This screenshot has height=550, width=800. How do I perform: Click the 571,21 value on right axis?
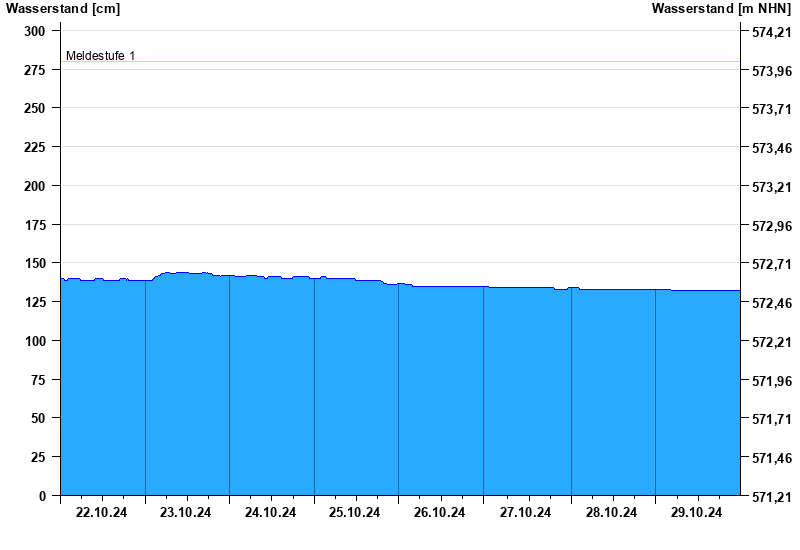[x=772, y=497]
